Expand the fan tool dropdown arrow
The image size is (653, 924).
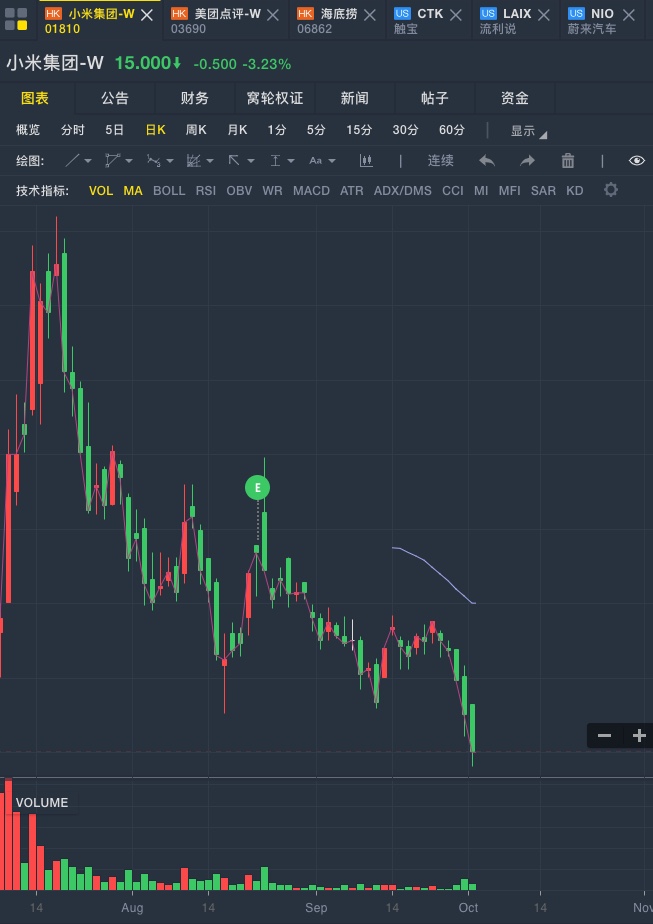[210, 161]
